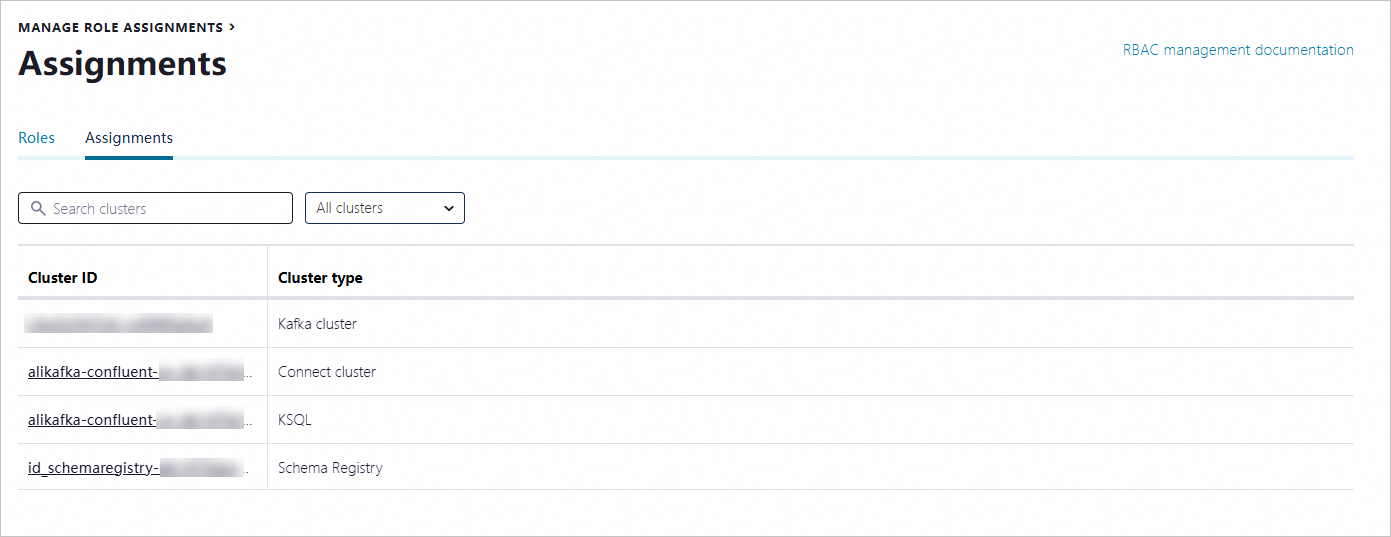
Task: Switch to the Roles tab
Action: 37,138
